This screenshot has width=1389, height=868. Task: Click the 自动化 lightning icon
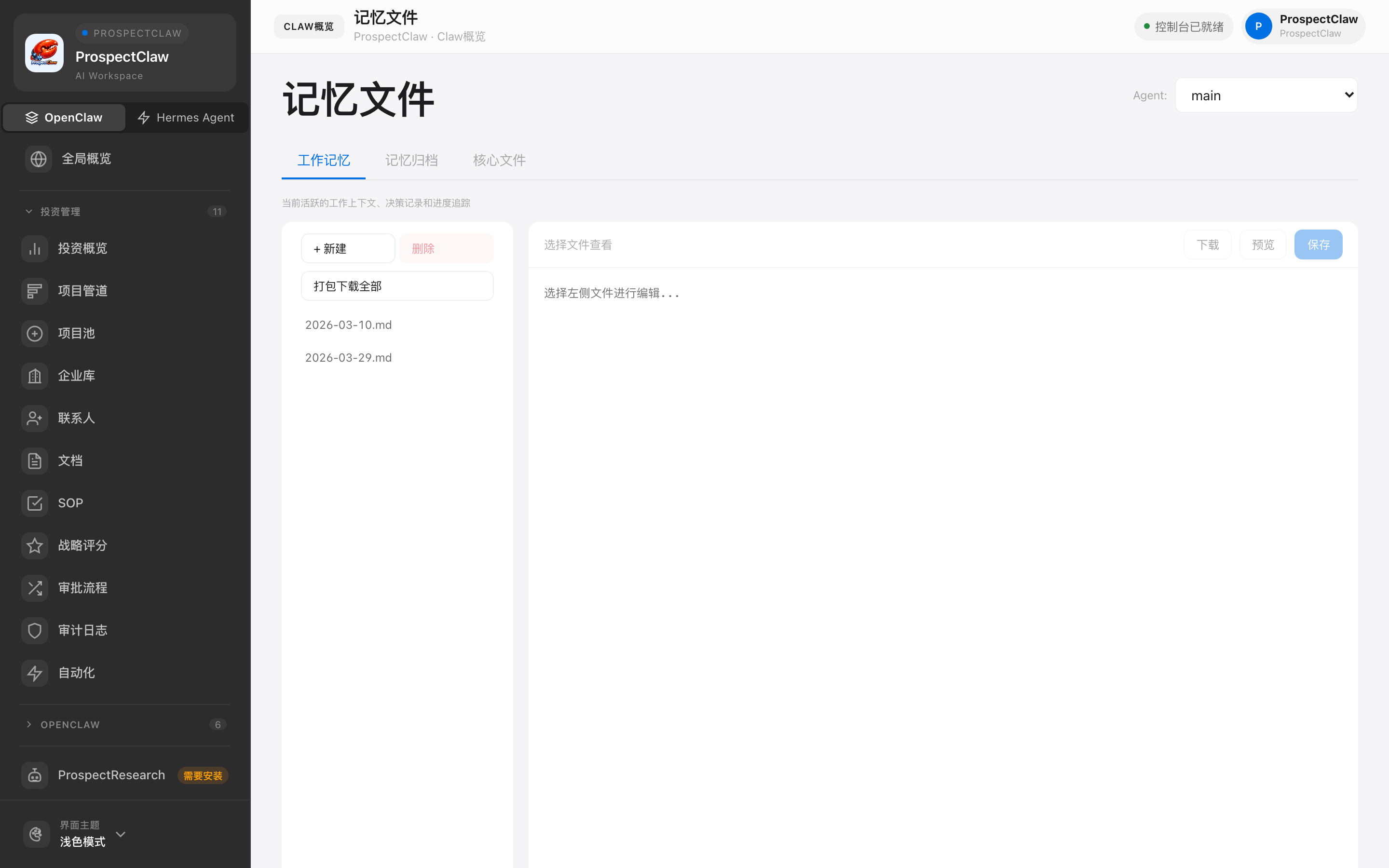coord(34,673)
